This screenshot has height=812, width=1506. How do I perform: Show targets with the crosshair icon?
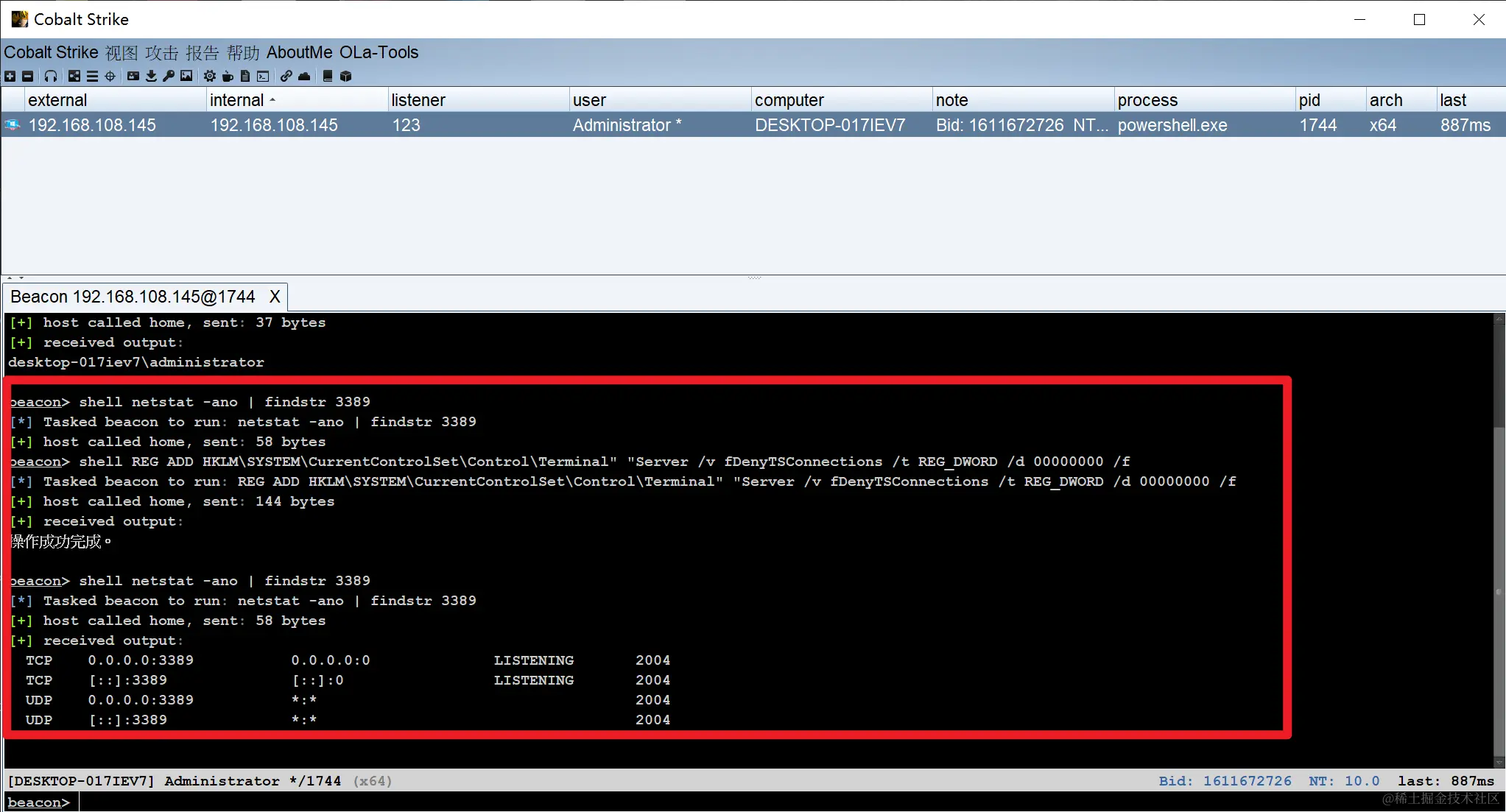point(110,76)
